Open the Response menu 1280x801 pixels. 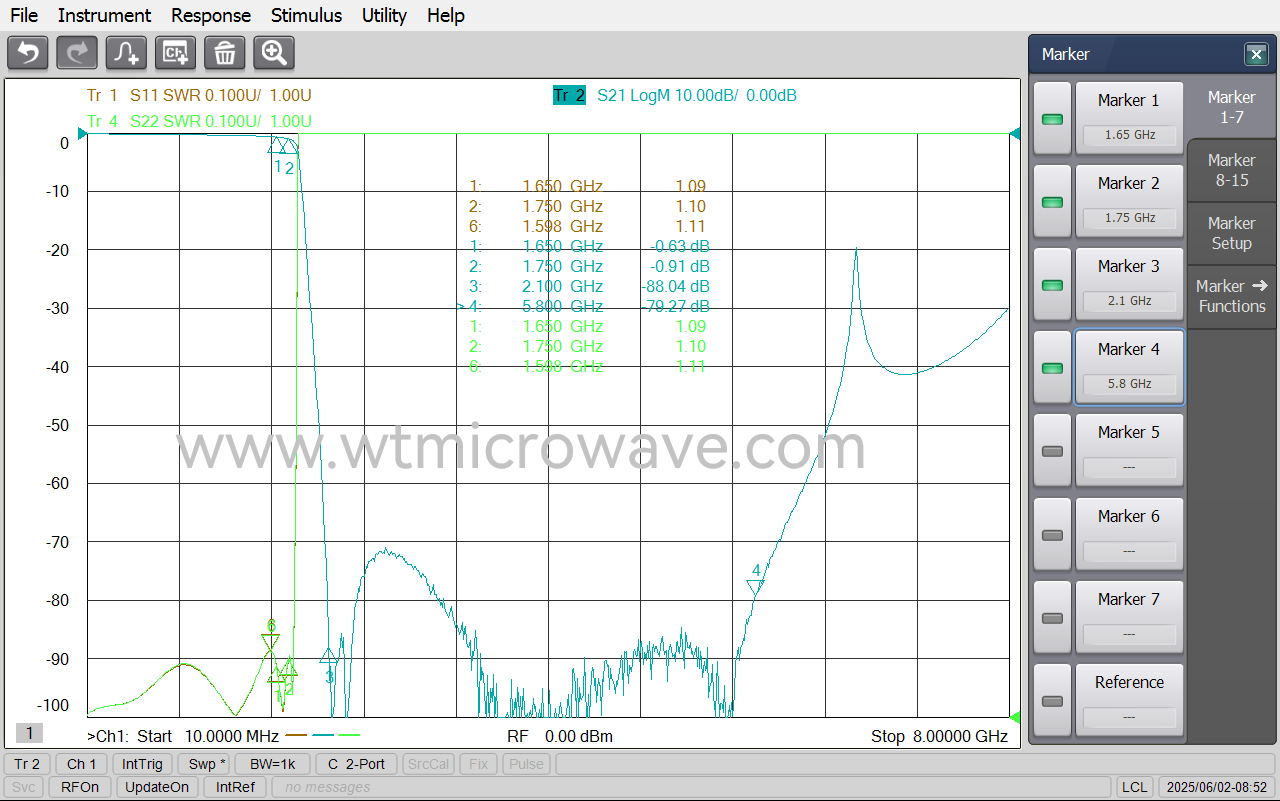(211, 15)
